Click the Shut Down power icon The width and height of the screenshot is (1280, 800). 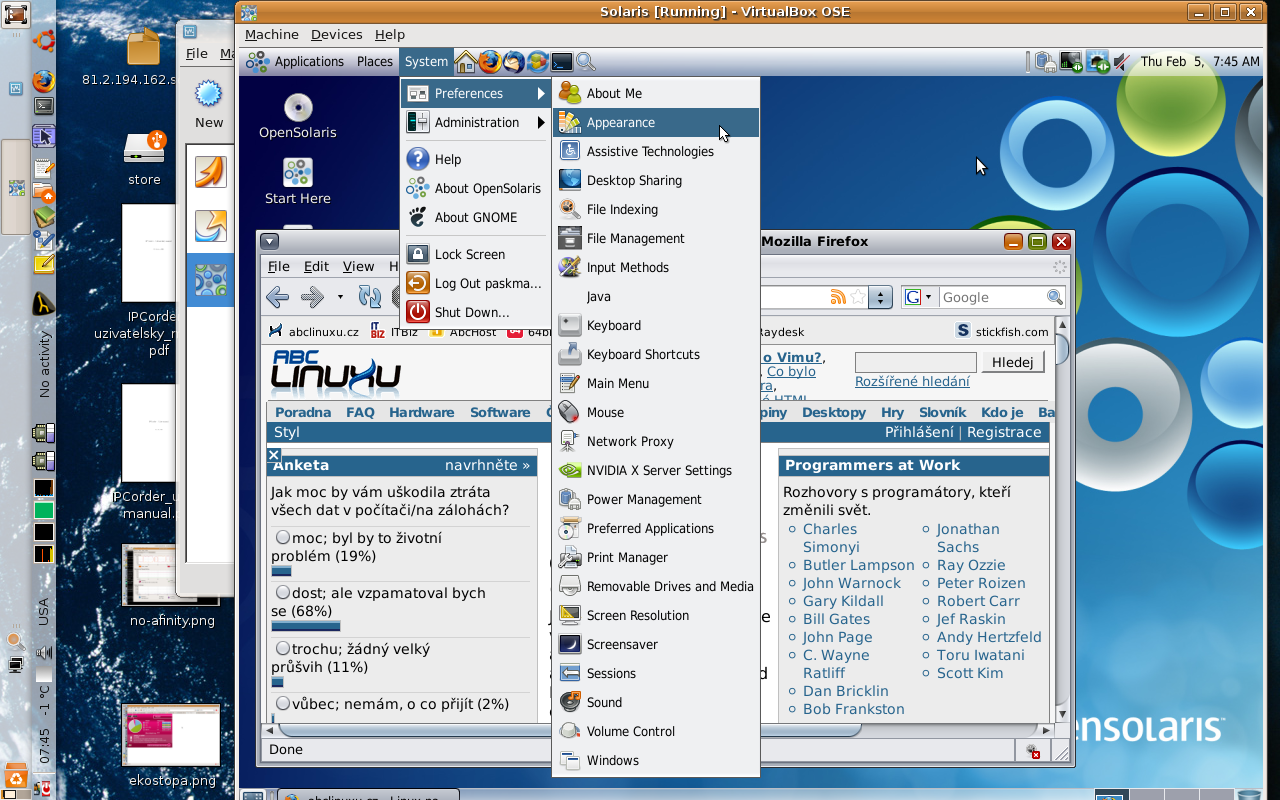pos(418,312)
